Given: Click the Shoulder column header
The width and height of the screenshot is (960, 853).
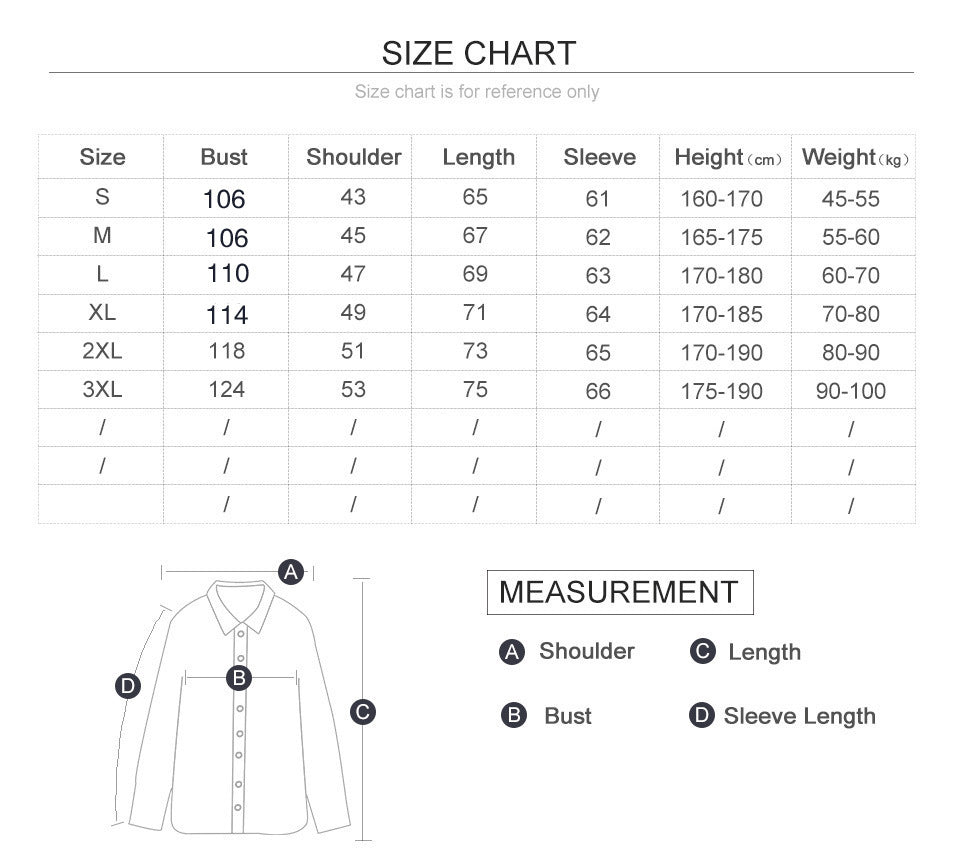Looking at the screenshot, I should tap(353, 157).
